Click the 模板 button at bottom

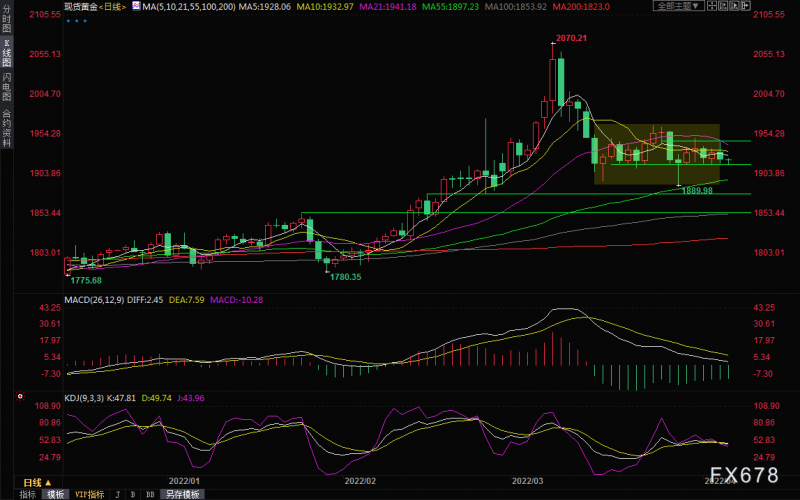pyautogui.click(x=54, y=494)
